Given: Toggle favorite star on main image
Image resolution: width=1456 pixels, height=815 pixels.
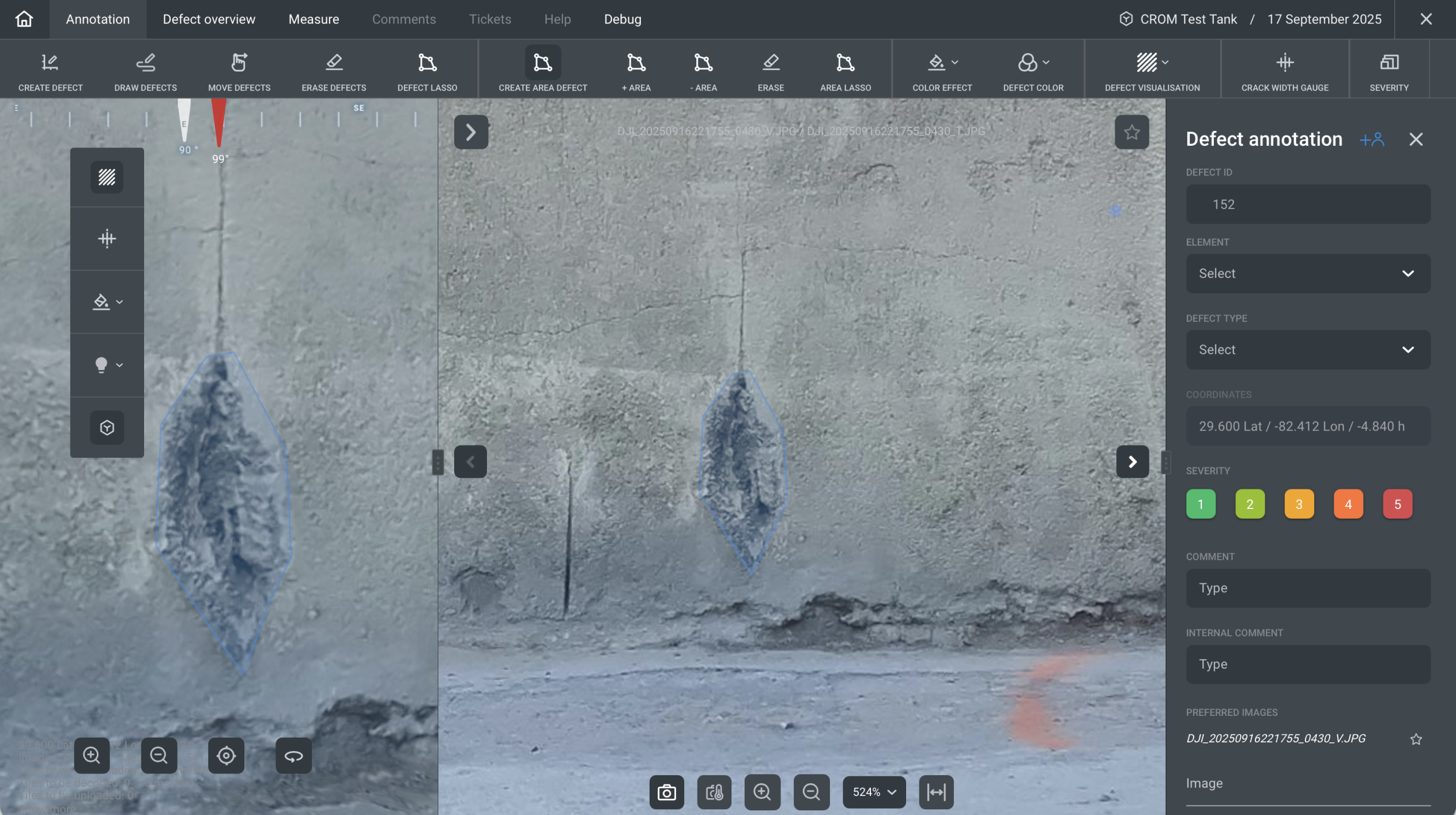Looking at the screenshot, I should (x=1131, y=132).
